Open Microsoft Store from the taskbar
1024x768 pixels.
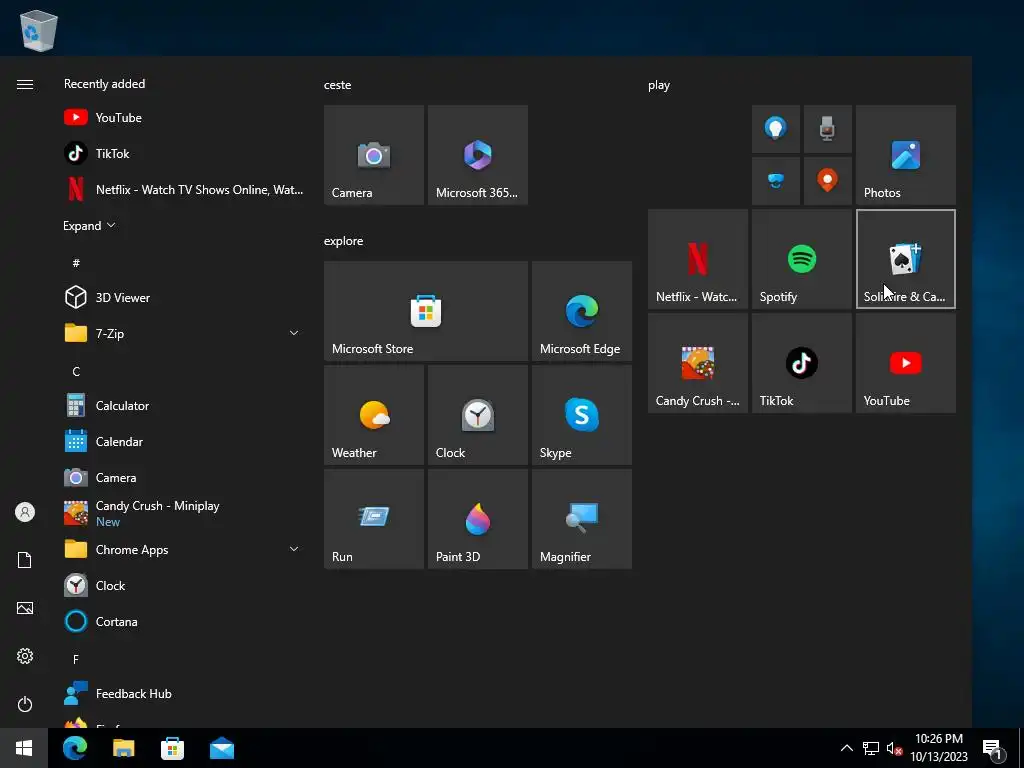[x=172, y=748]
